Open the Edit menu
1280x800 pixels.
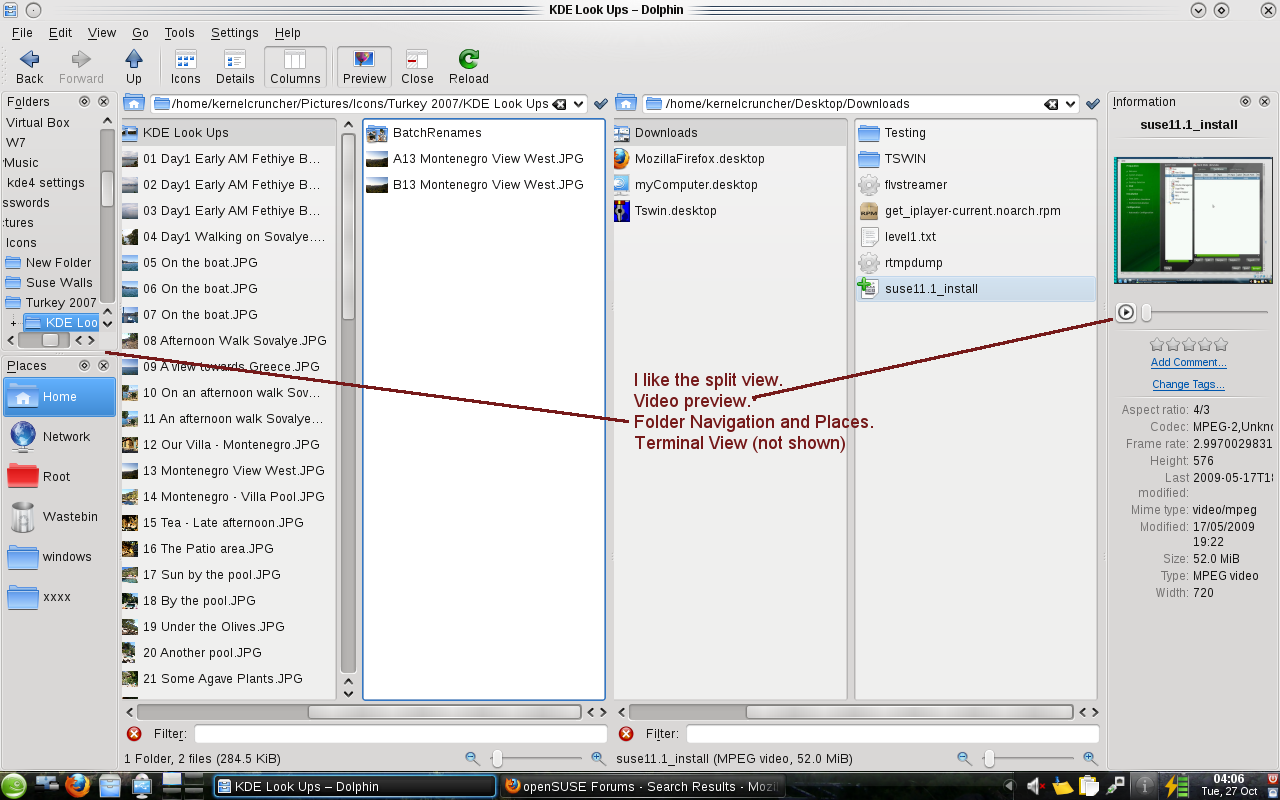click(x=60, y=33)
